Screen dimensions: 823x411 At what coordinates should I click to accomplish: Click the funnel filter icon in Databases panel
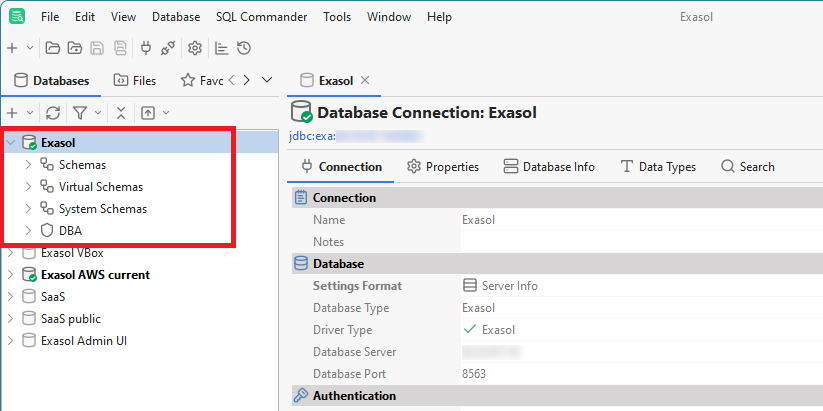click(x=80, y=113)
